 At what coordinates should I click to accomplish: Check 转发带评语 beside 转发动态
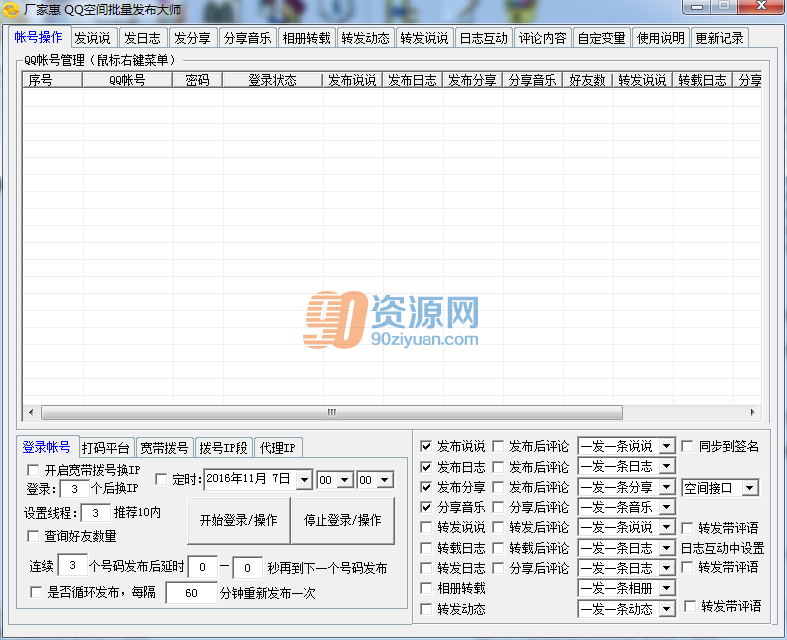690,606
